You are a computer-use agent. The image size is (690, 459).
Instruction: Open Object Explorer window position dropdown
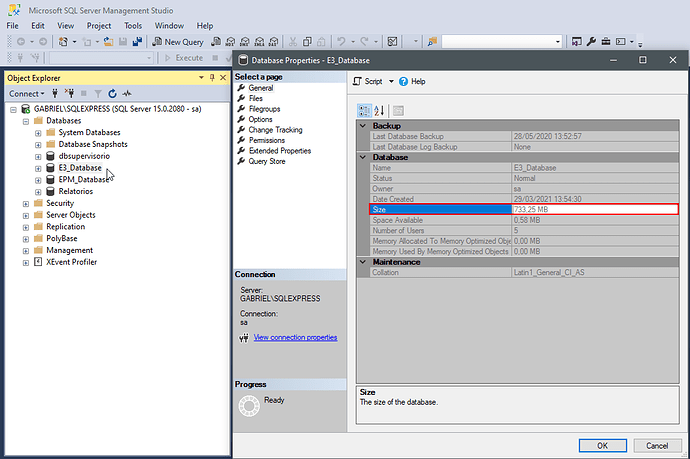[202, 78]
